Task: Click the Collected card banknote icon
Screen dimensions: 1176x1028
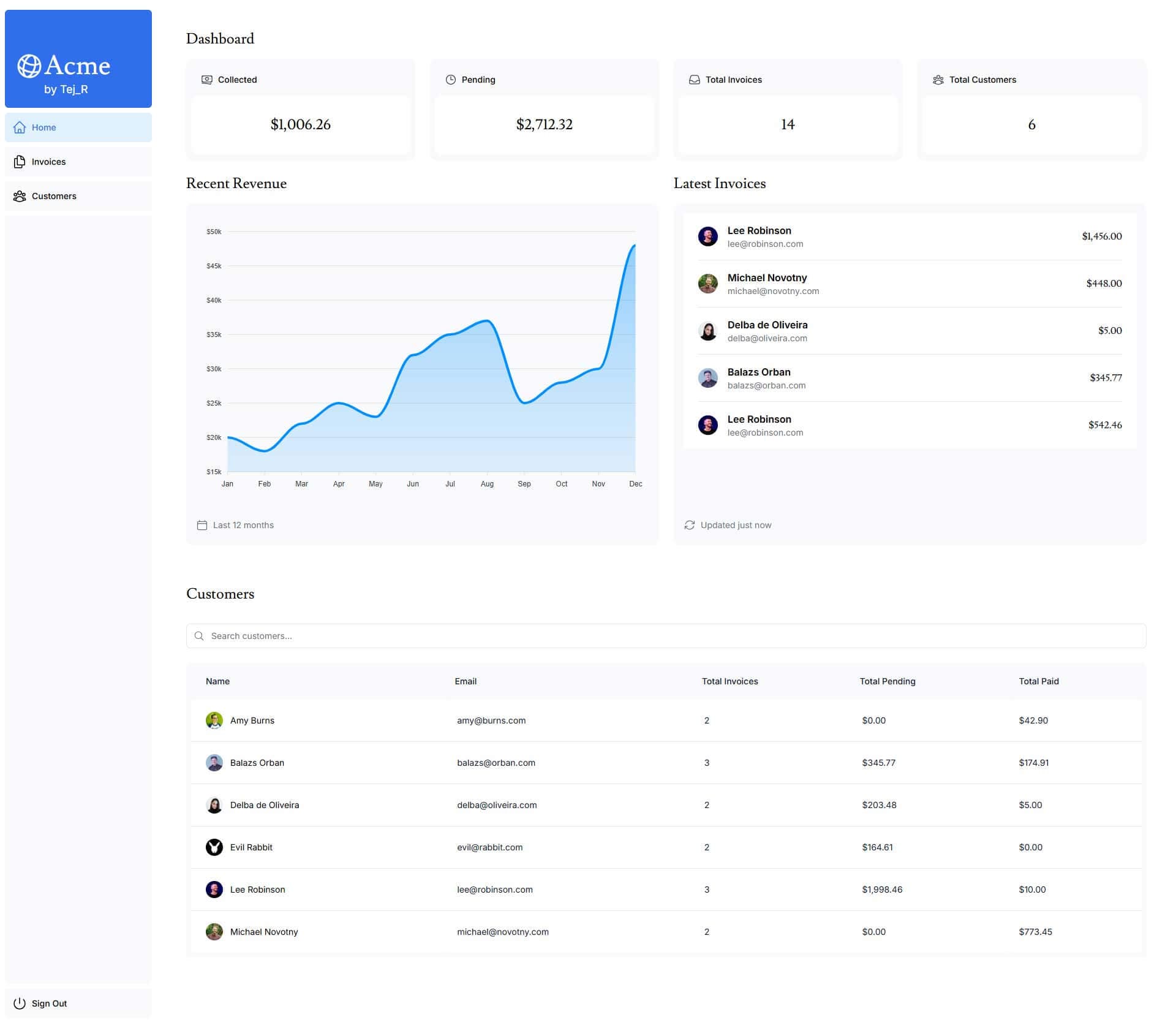Action: (x=207, y=80)
